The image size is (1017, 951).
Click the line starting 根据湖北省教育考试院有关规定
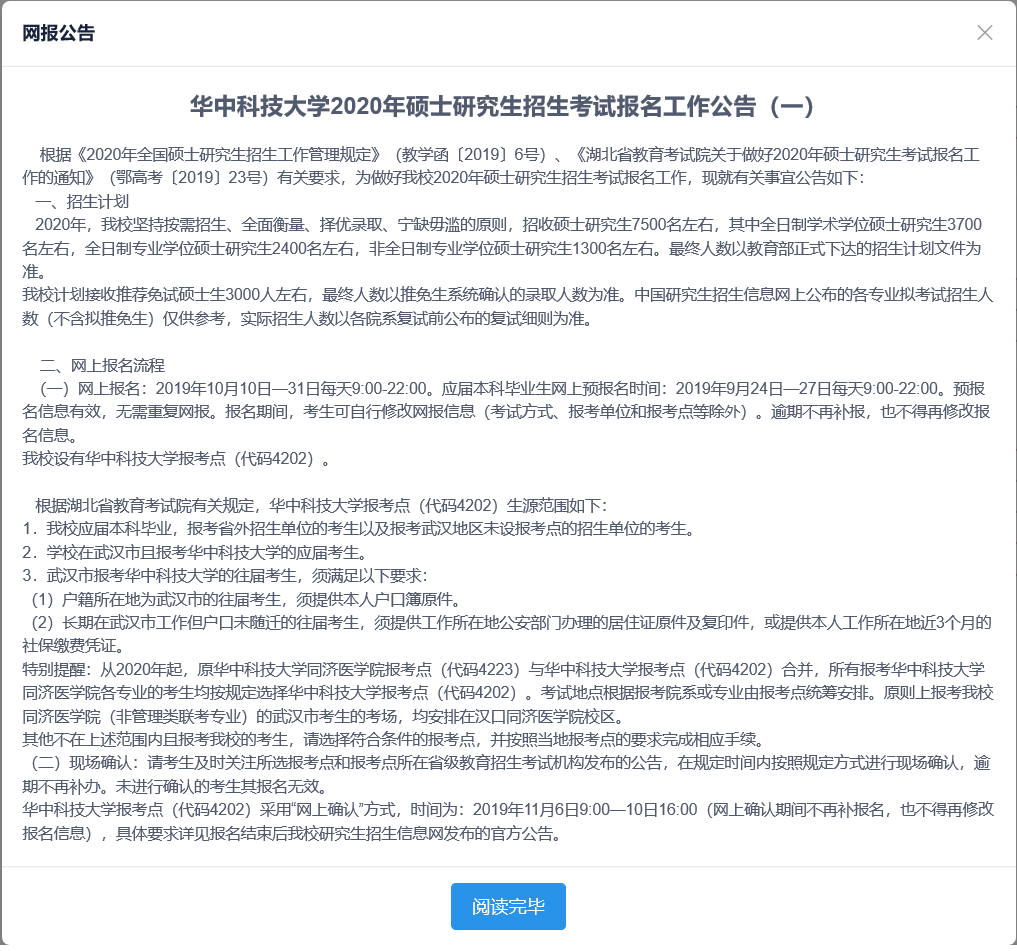point(321,505)
